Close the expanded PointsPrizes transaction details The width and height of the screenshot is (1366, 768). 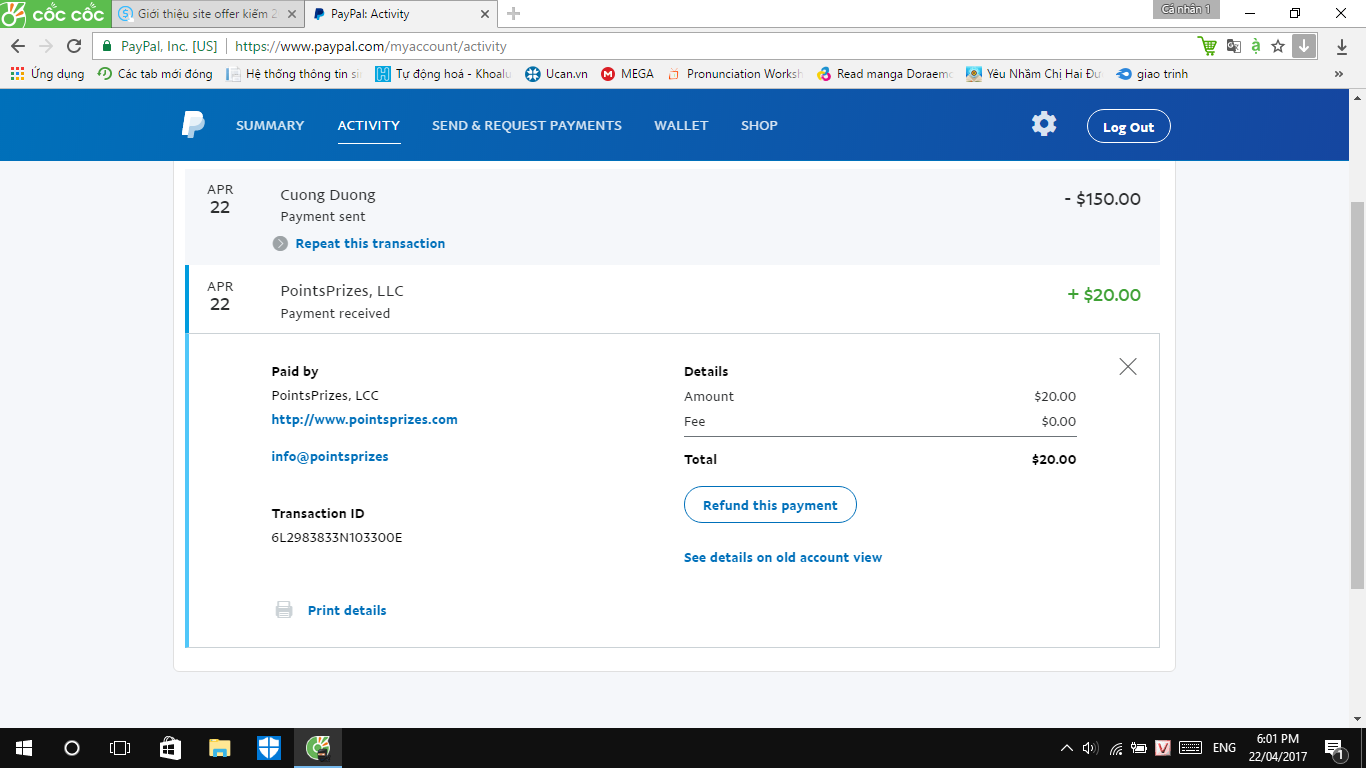point(1128,367)
